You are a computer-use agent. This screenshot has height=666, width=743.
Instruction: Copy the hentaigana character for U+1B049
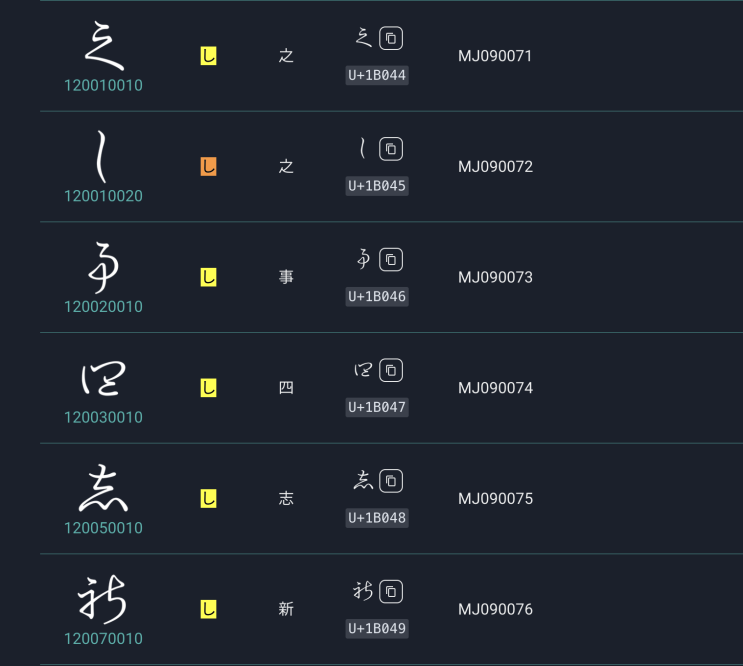pyautogui.click(x=391, y=591)
